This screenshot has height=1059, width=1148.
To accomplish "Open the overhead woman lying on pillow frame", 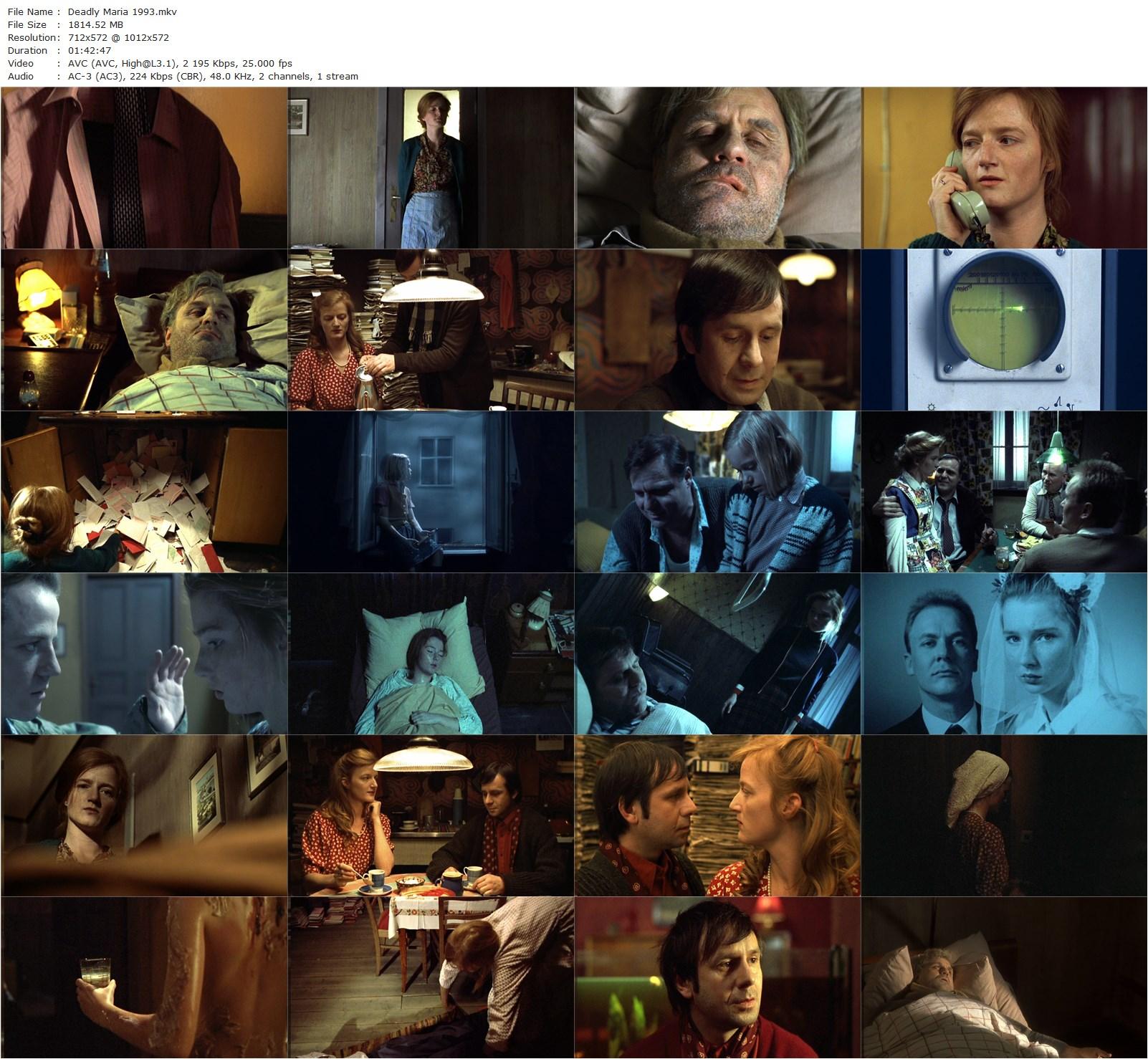I will coord(431,653).
